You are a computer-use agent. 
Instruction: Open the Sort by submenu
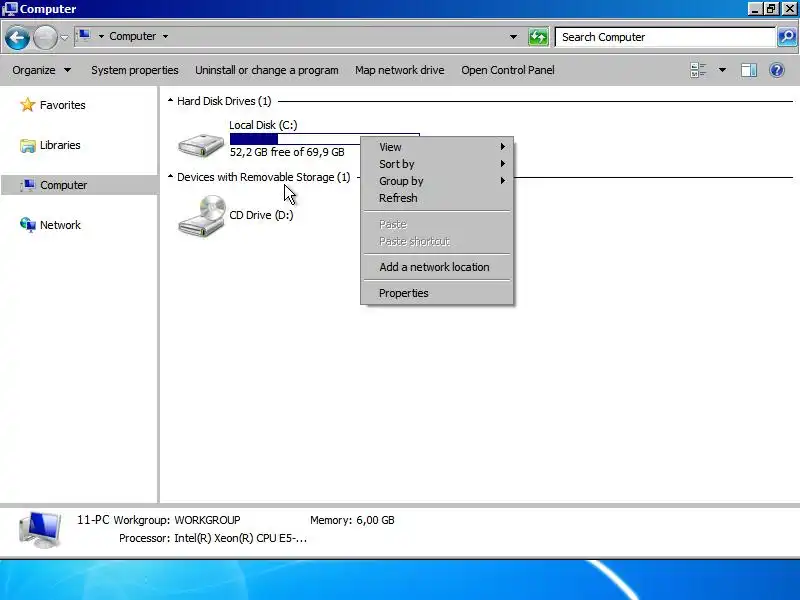tap(437, 164)
